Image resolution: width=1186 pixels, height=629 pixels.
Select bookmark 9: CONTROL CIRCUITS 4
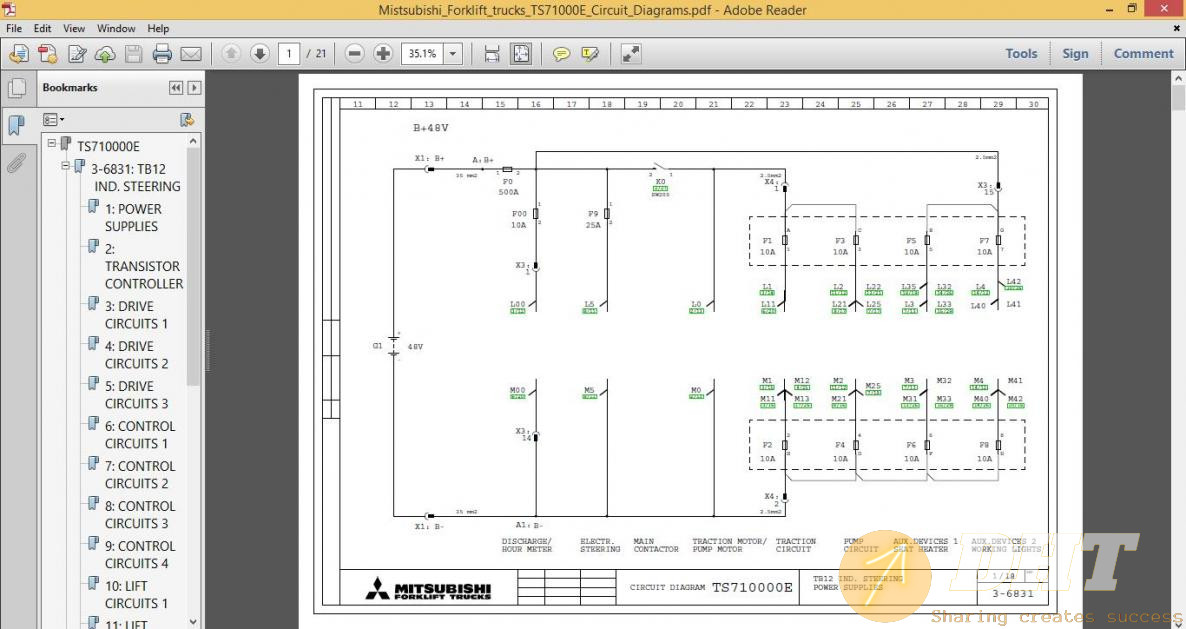pos(140,555)
